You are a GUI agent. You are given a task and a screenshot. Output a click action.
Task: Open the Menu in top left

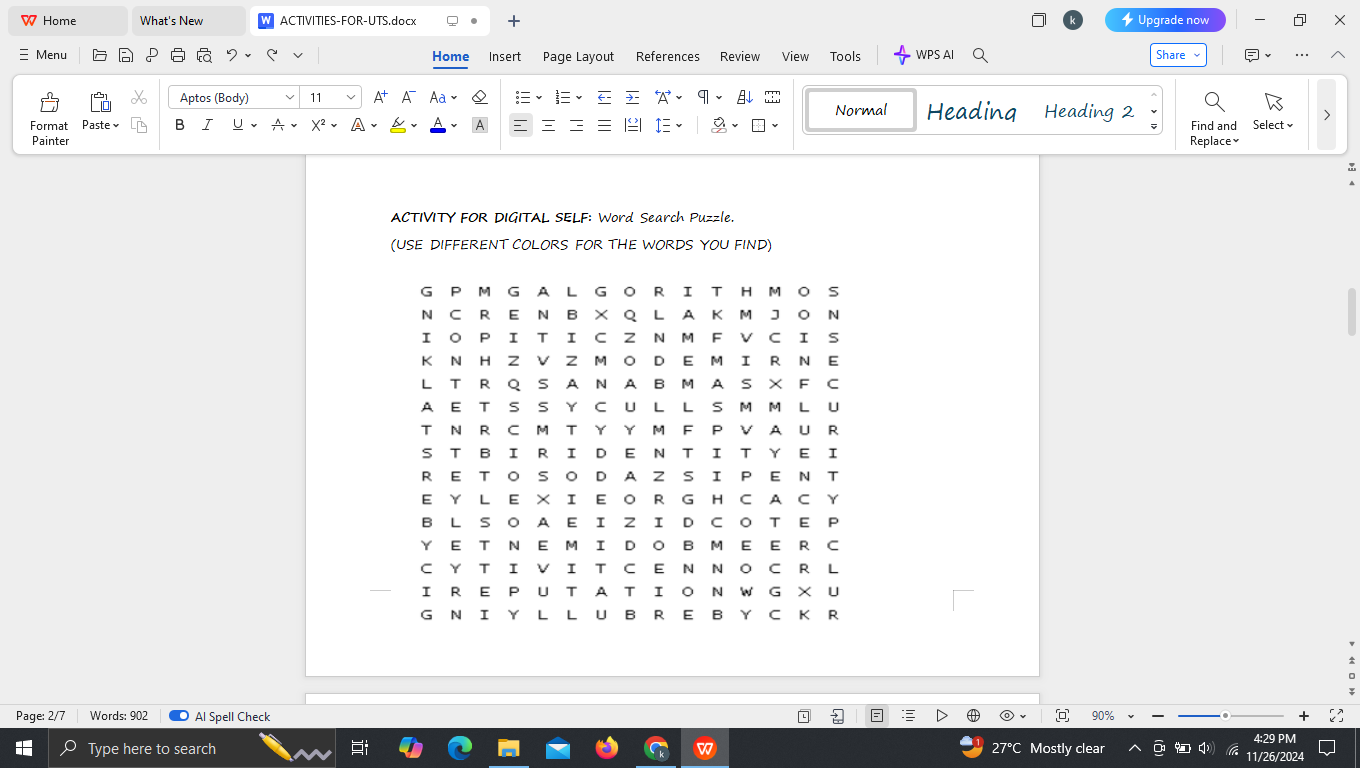point(42,56)
